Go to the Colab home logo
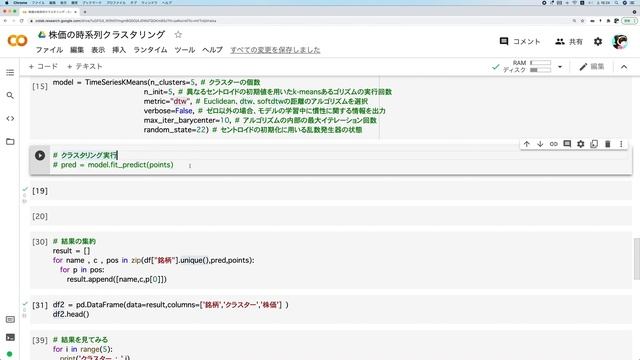 [18, 40]
